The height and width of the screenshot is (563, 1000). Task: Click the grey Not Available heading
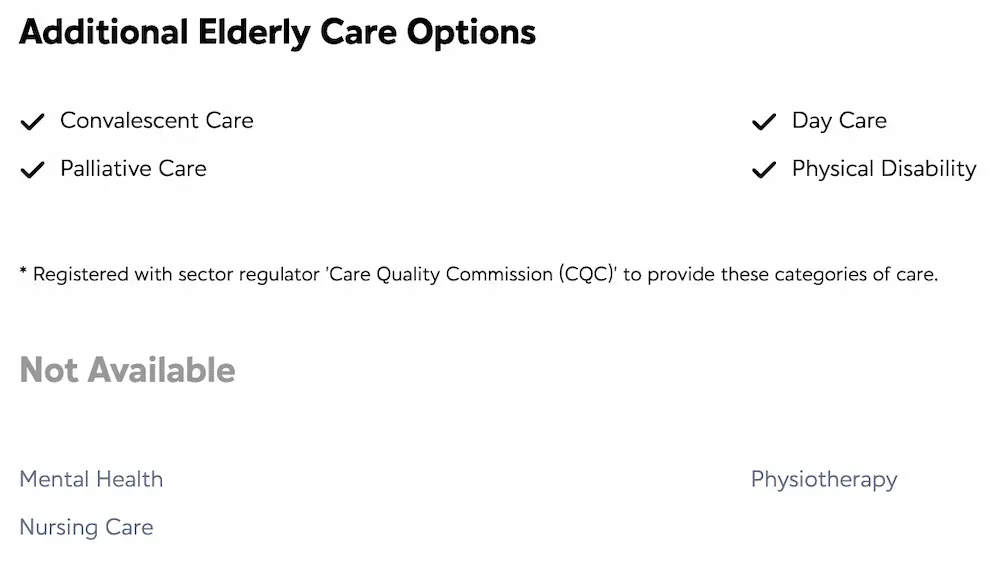click(128, 370)
